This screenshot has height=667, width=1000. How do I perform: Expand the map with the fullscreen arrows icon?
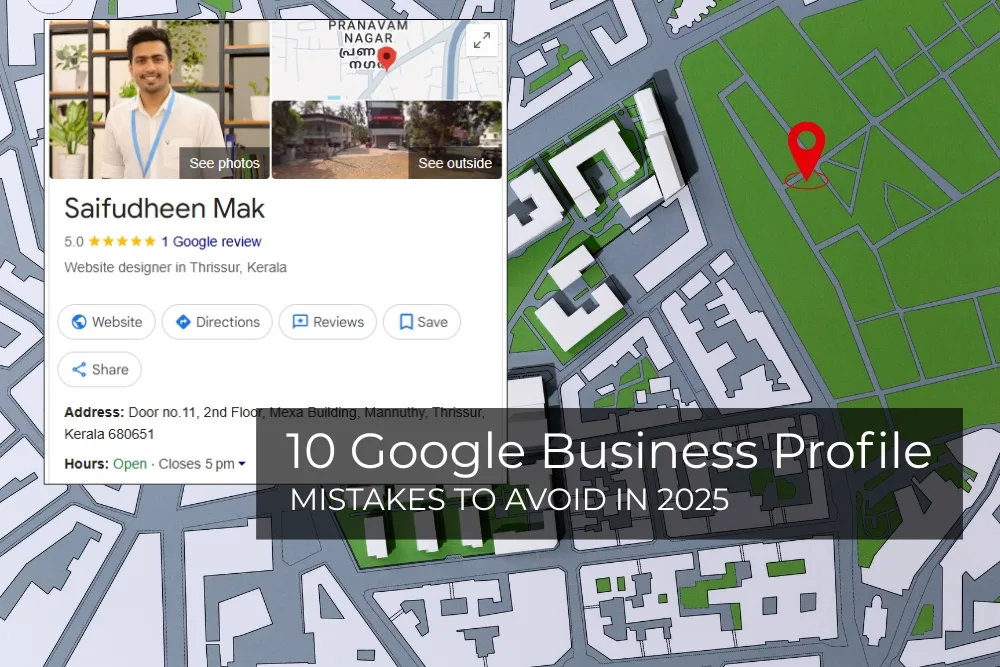[x=482, y=41]
